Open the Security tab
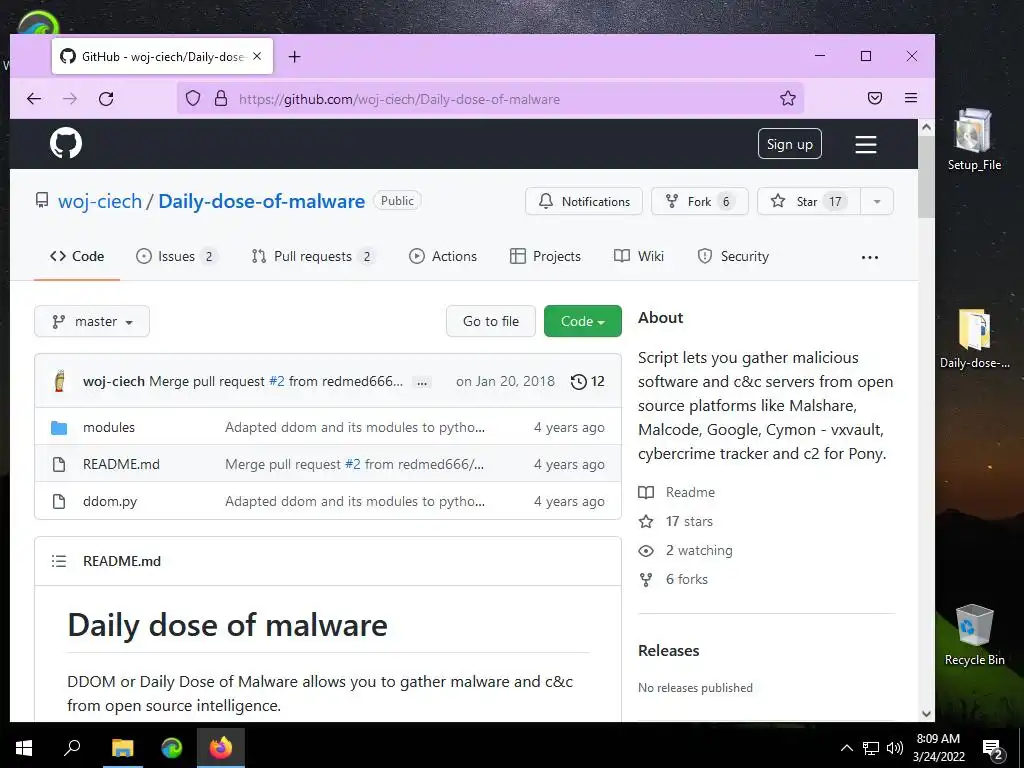 pos(733,257)
